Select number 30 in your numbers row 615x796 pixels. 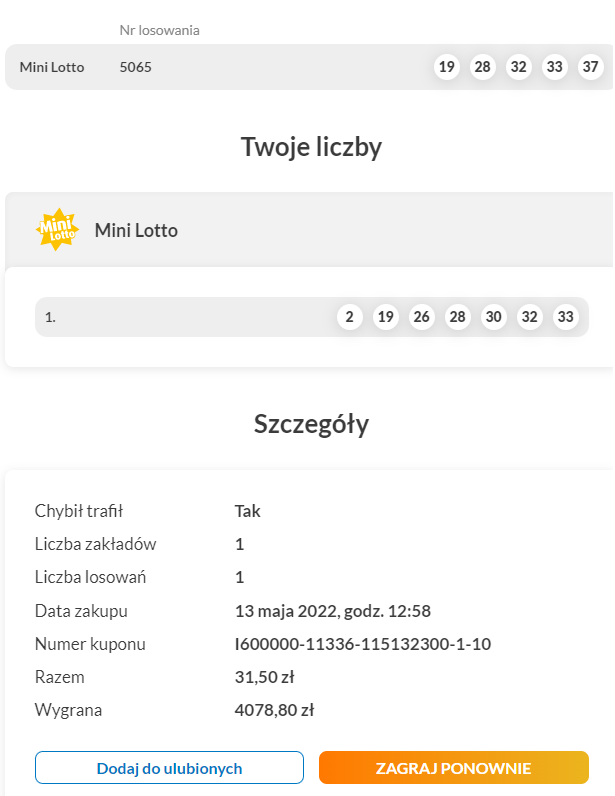(x=493, y=317)
